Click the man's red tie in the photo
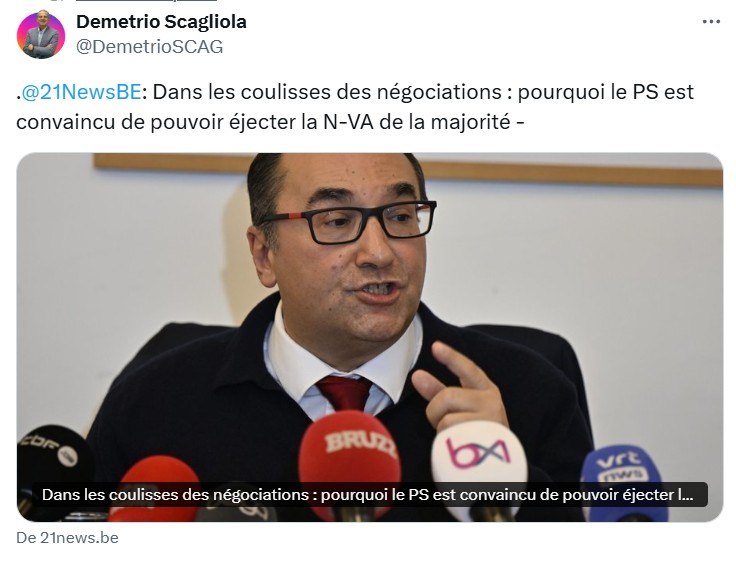736x564 pixels. [x=345, y=392]
